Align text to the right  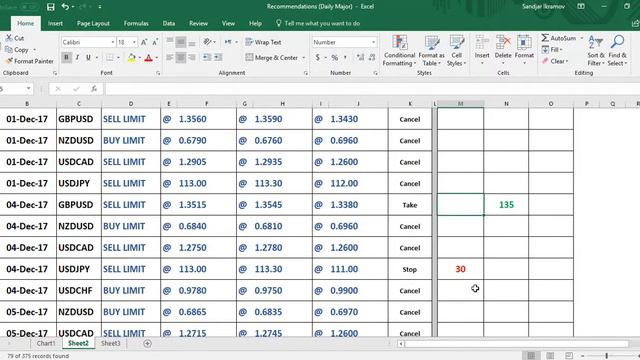(191, 58)
